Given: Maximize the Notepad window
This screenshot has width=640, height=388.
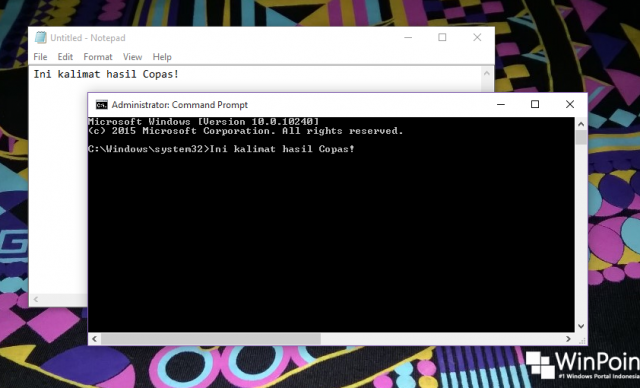Looking at the screenshot, I should click(442, 38).
